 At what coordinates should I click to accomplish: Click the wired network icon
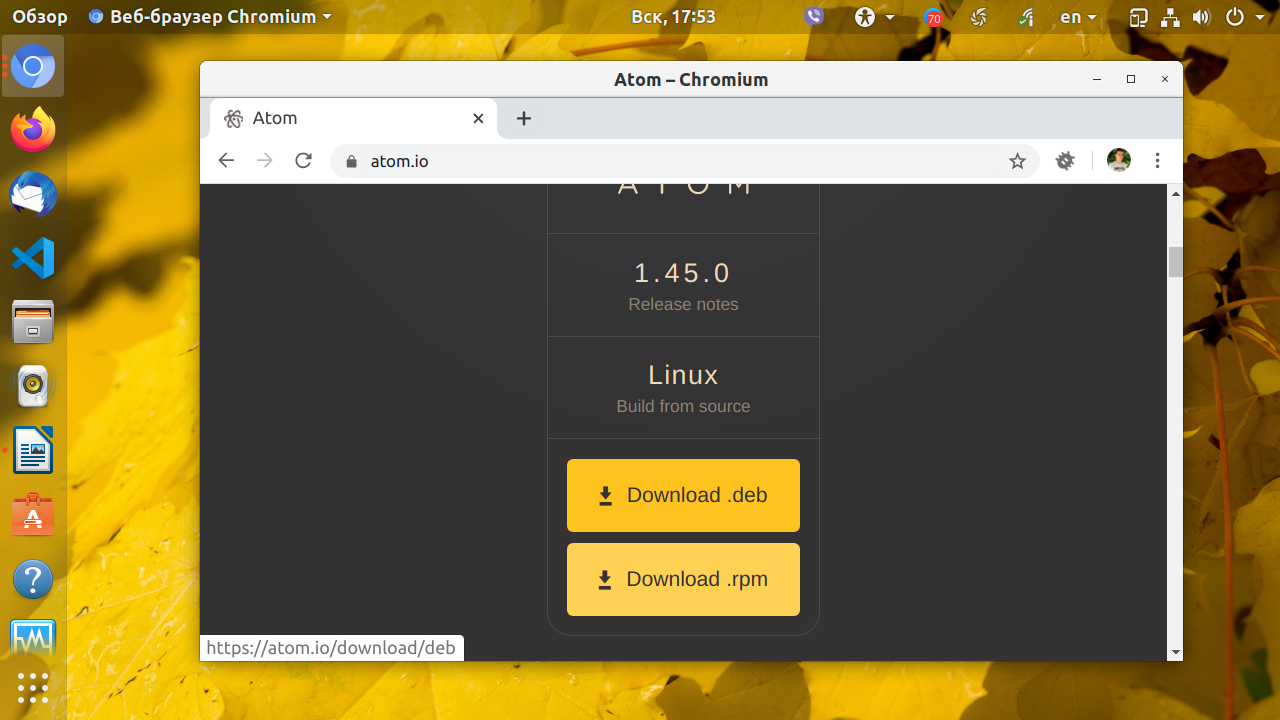tap(1170, 17)
